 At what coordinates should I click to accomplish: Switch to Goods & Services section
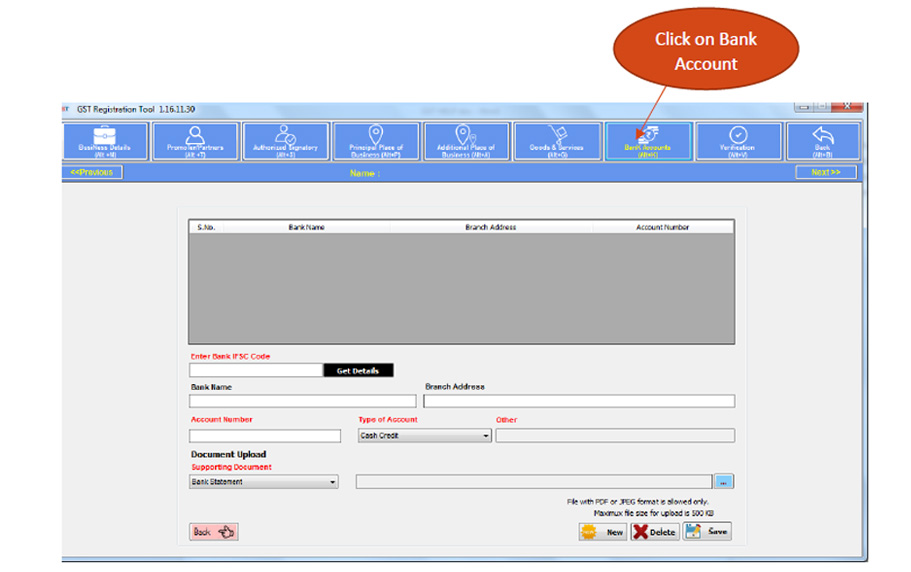[x=555, y=141]
